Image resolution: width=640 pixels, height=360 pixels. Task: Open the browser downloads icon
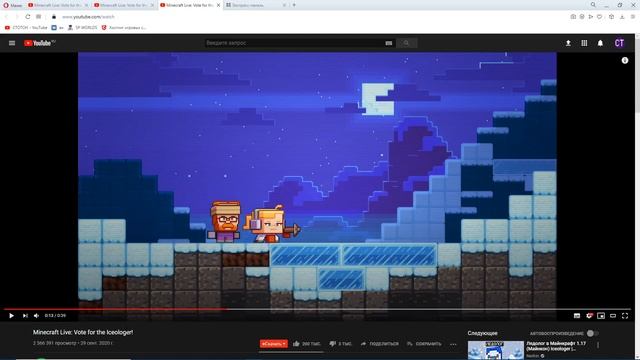point(622,17)
